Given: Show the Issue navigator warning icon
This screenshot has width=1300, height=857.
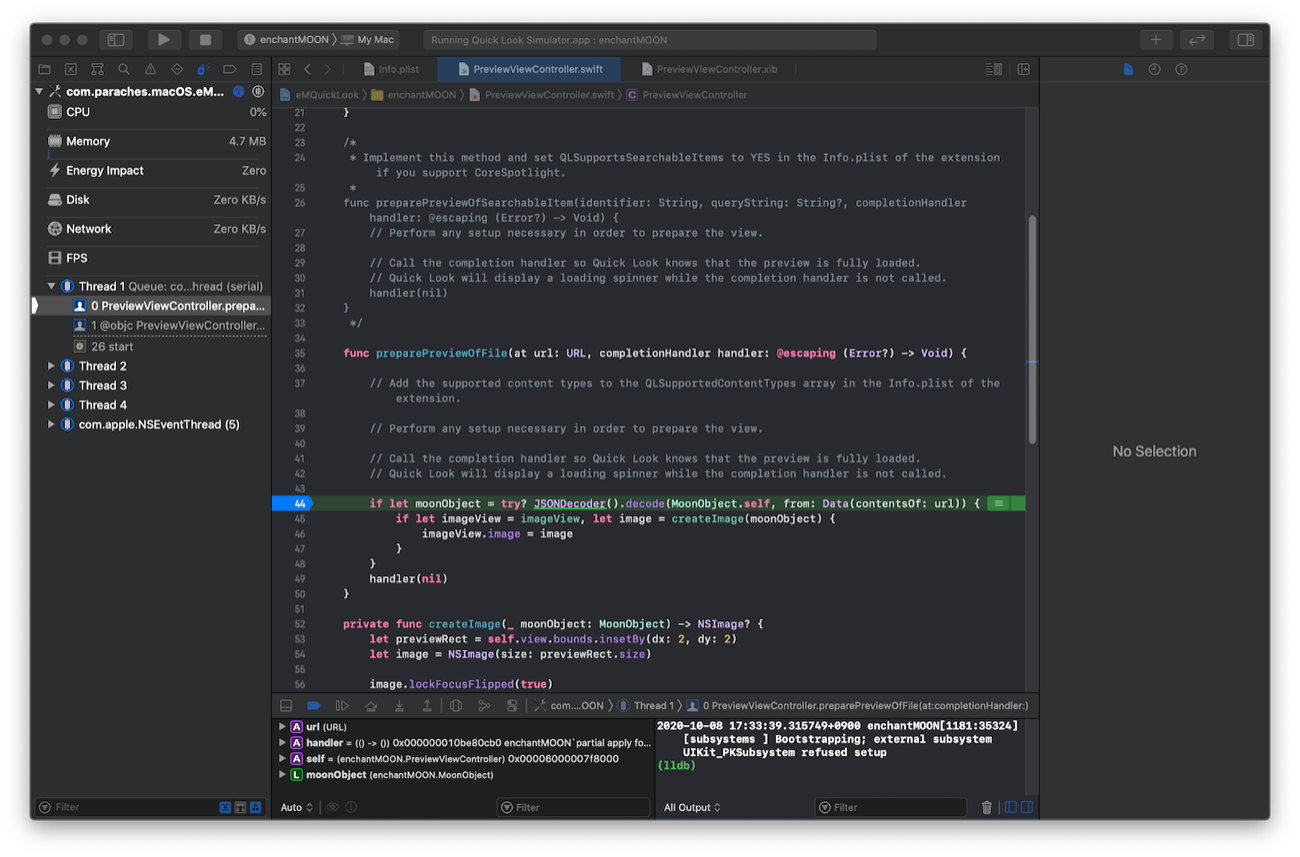Looking at the screenshot, I should 150,70.
